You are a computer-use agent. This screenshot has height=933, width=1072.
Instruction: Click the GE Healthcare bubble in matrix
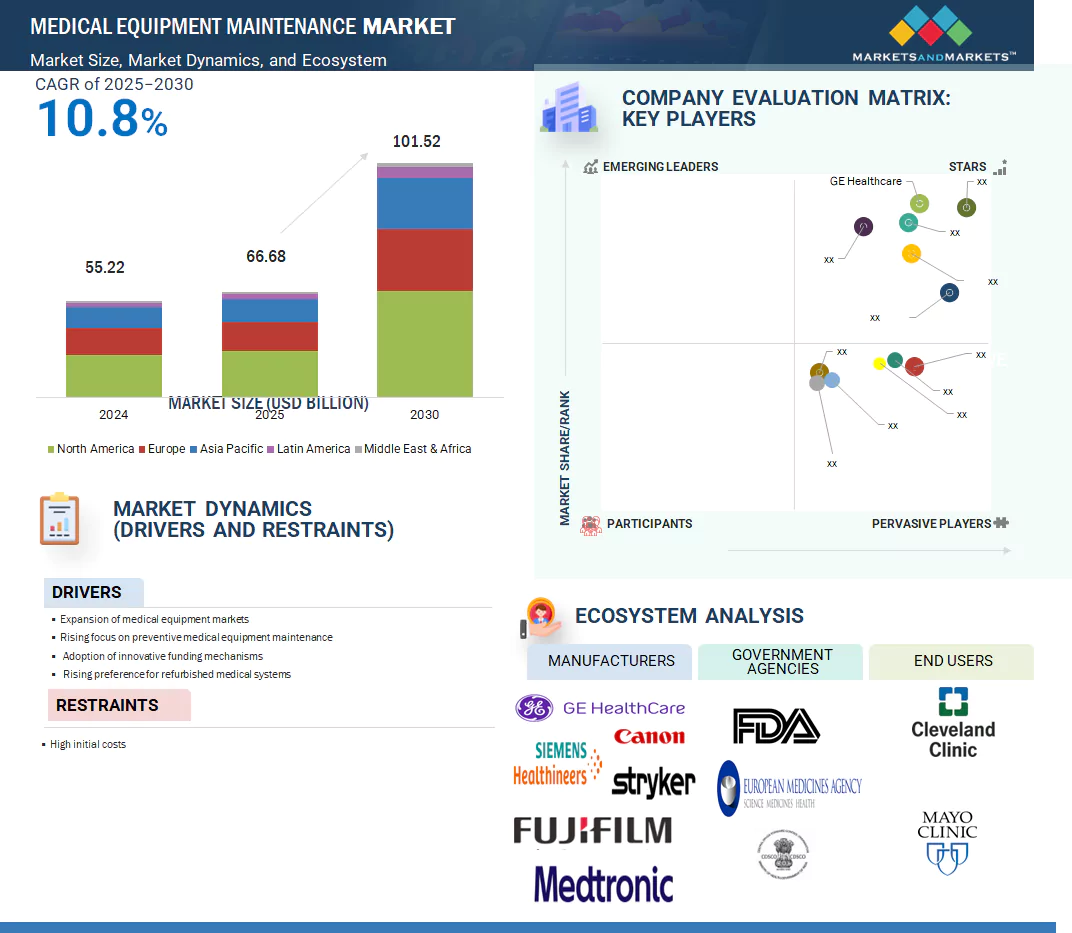[919, 203]
